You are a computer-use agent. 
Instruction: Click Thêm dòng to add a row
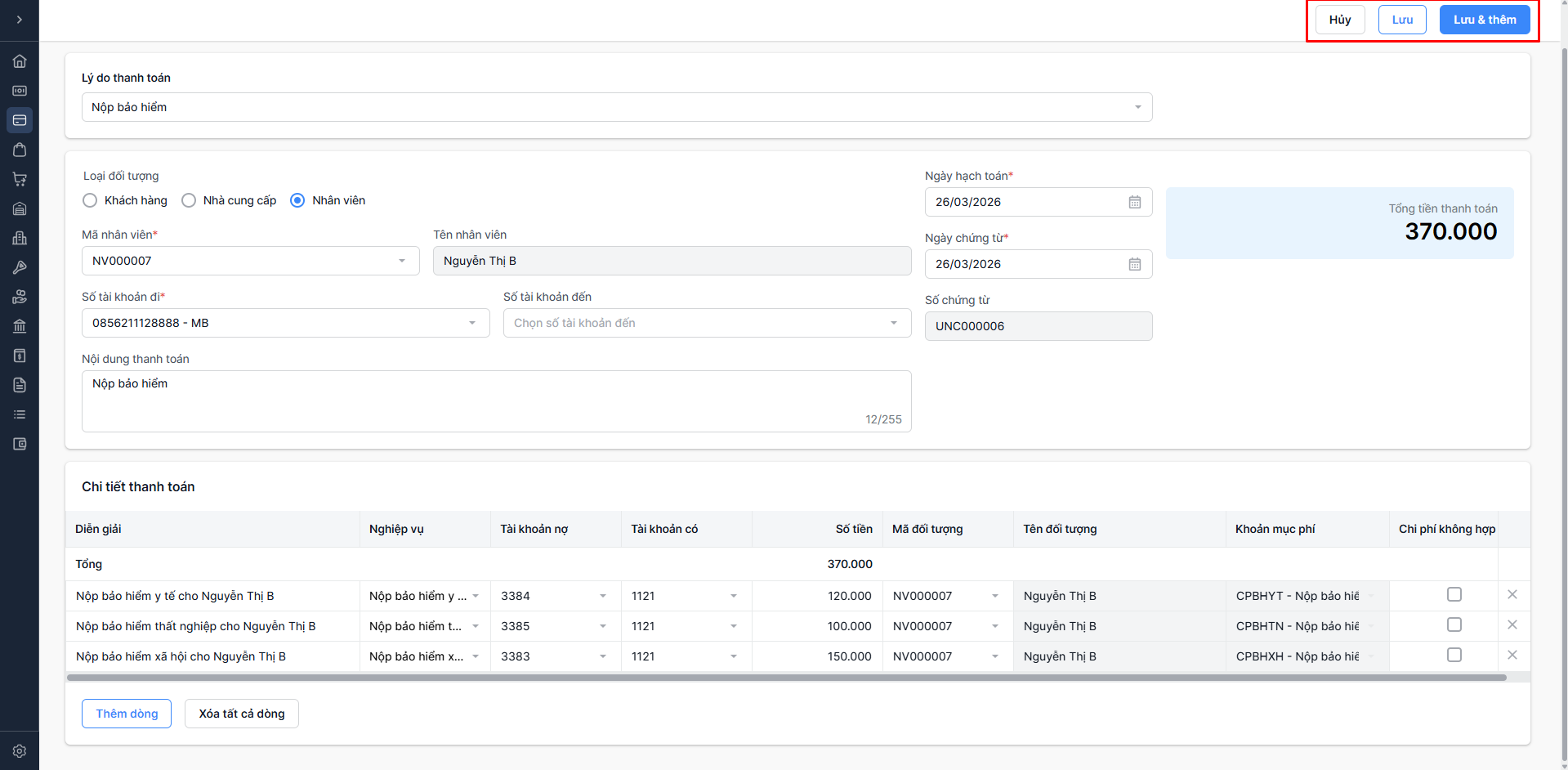click(x=127, y=714)
